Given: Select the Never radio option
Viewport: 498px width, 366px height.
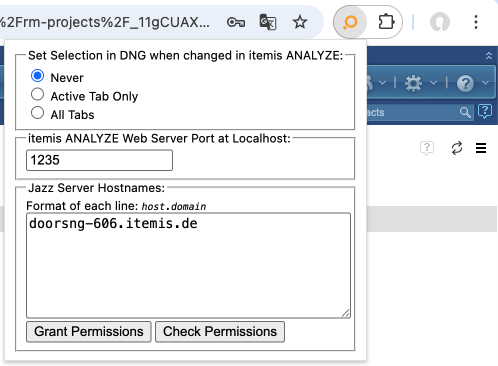Looking at the screenshot, I should pyautogui.click(x=37, y=76).
